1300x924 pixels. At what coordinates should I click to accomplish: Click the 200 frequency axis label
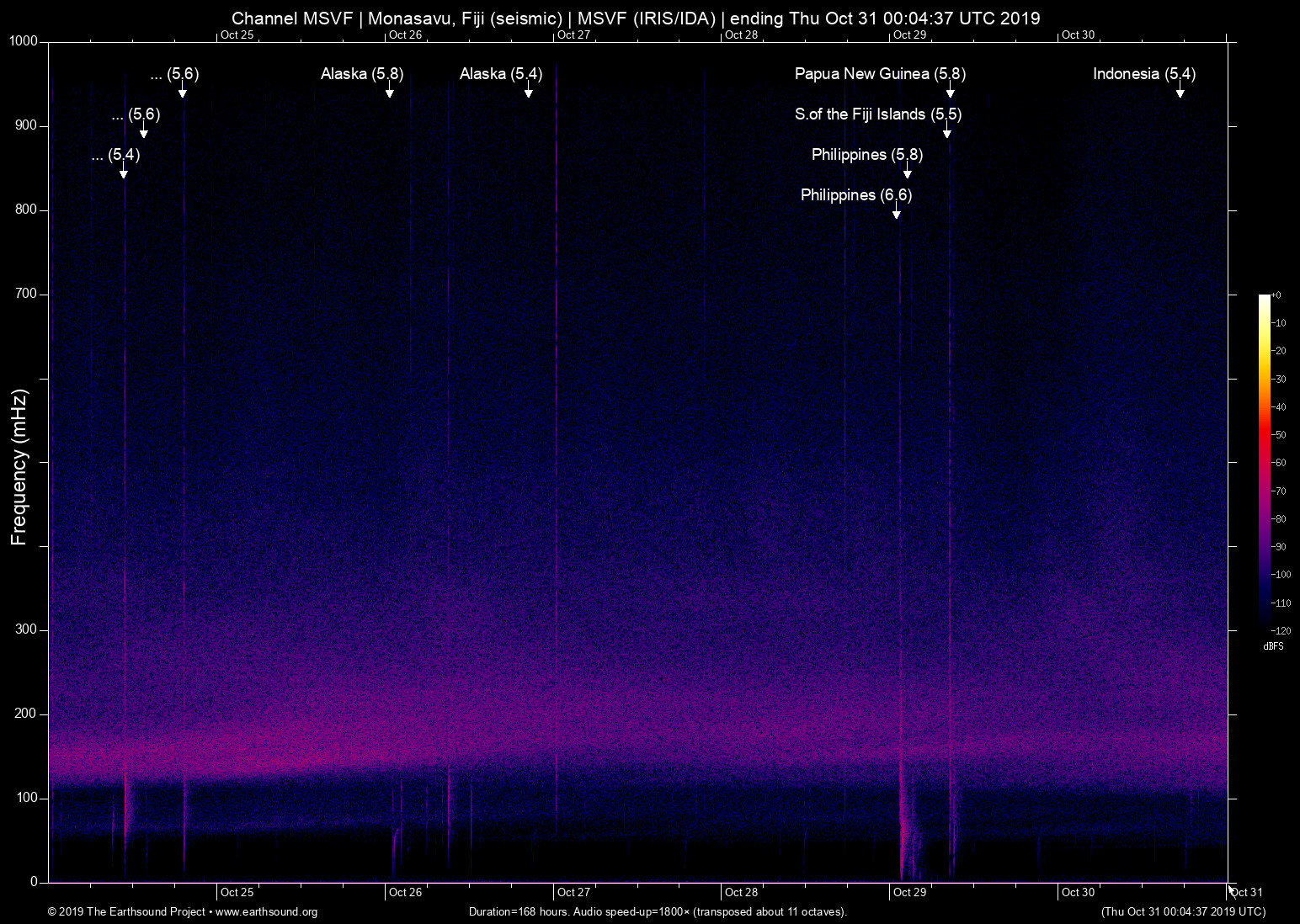27,714
